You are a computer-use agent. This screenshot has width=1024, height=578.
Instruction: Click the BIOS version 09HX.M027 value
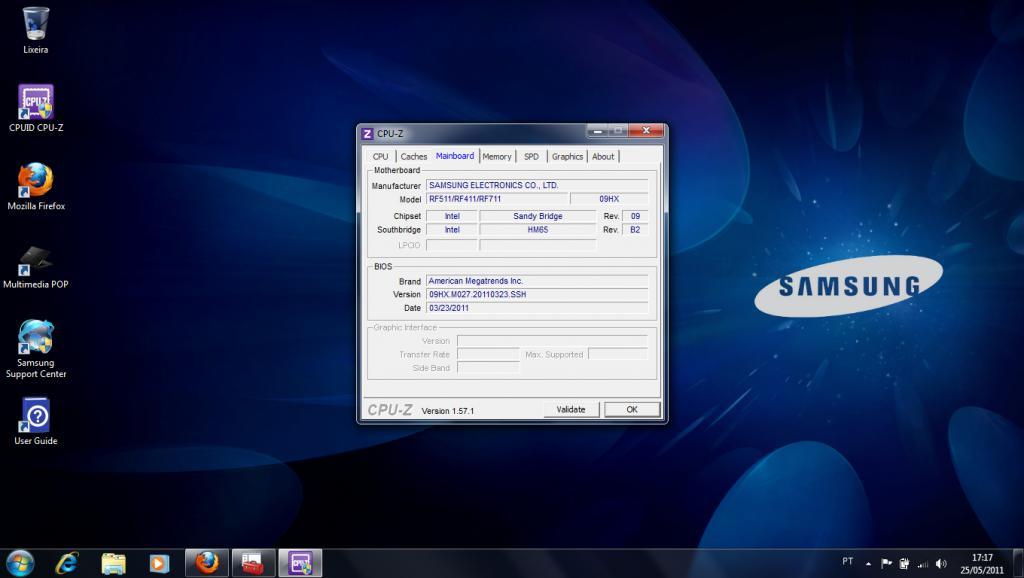tap(537, 295)
